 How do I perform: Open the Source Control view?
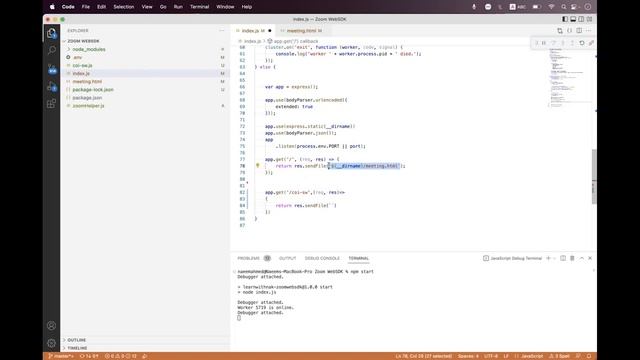pyautogui.click(x=51, y=69)
